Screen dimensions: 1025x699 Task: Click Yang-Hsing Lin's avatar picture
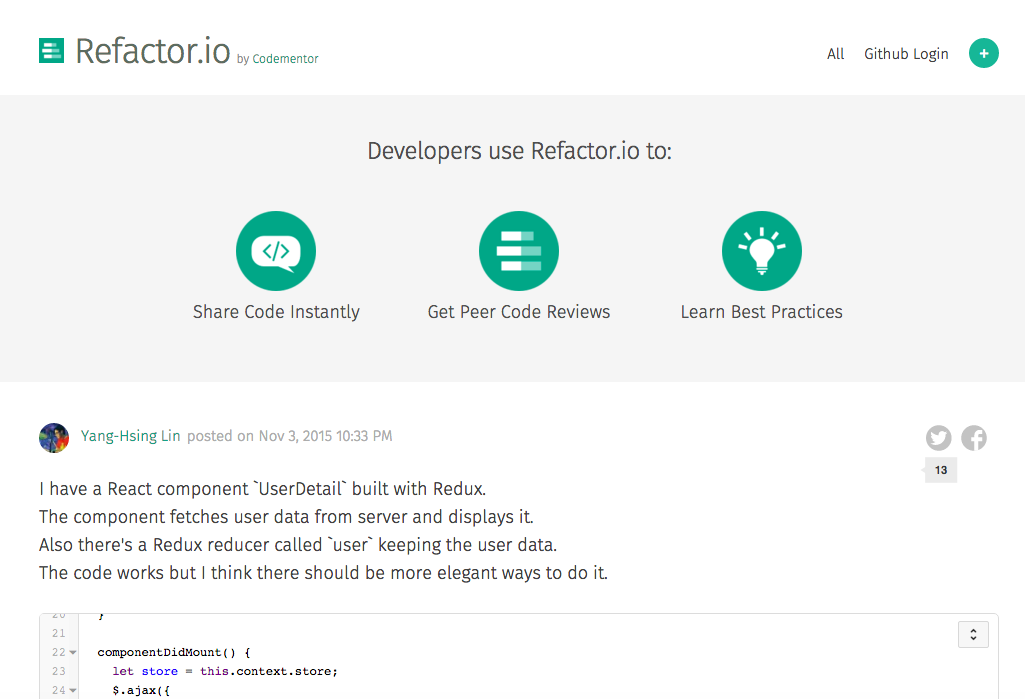tap(54, 437)
